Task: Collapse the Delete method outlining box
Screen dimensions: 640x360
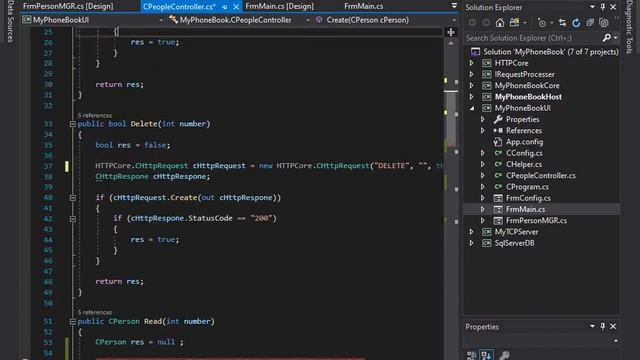Action: coord(72,124)
